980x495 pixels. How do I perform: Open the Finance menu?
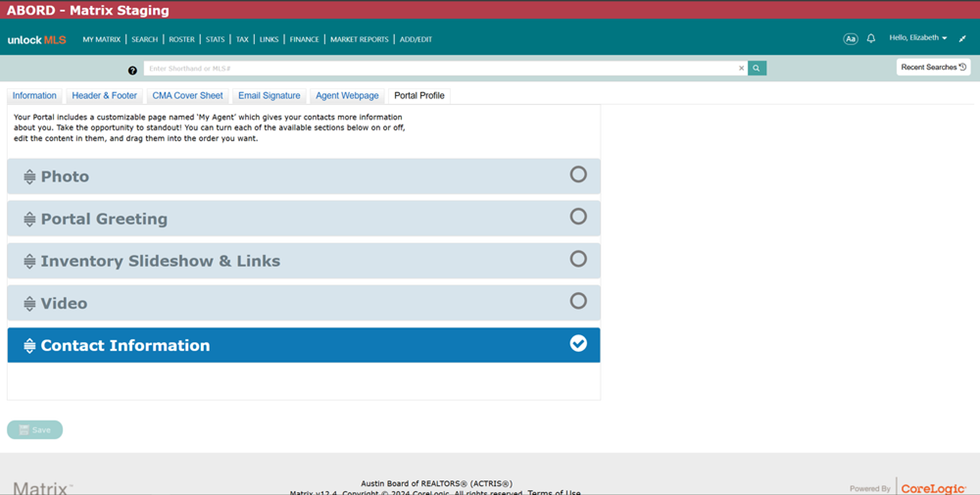(304, 39)
